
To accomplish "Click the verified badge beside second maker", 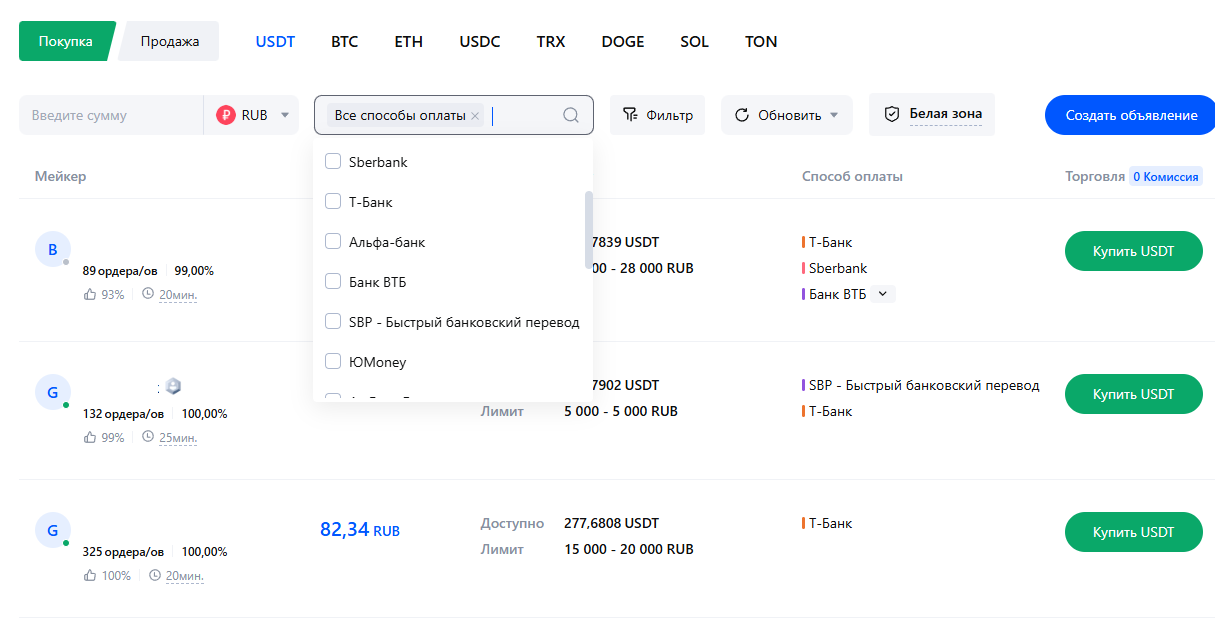I will click(x=173, y=387).
